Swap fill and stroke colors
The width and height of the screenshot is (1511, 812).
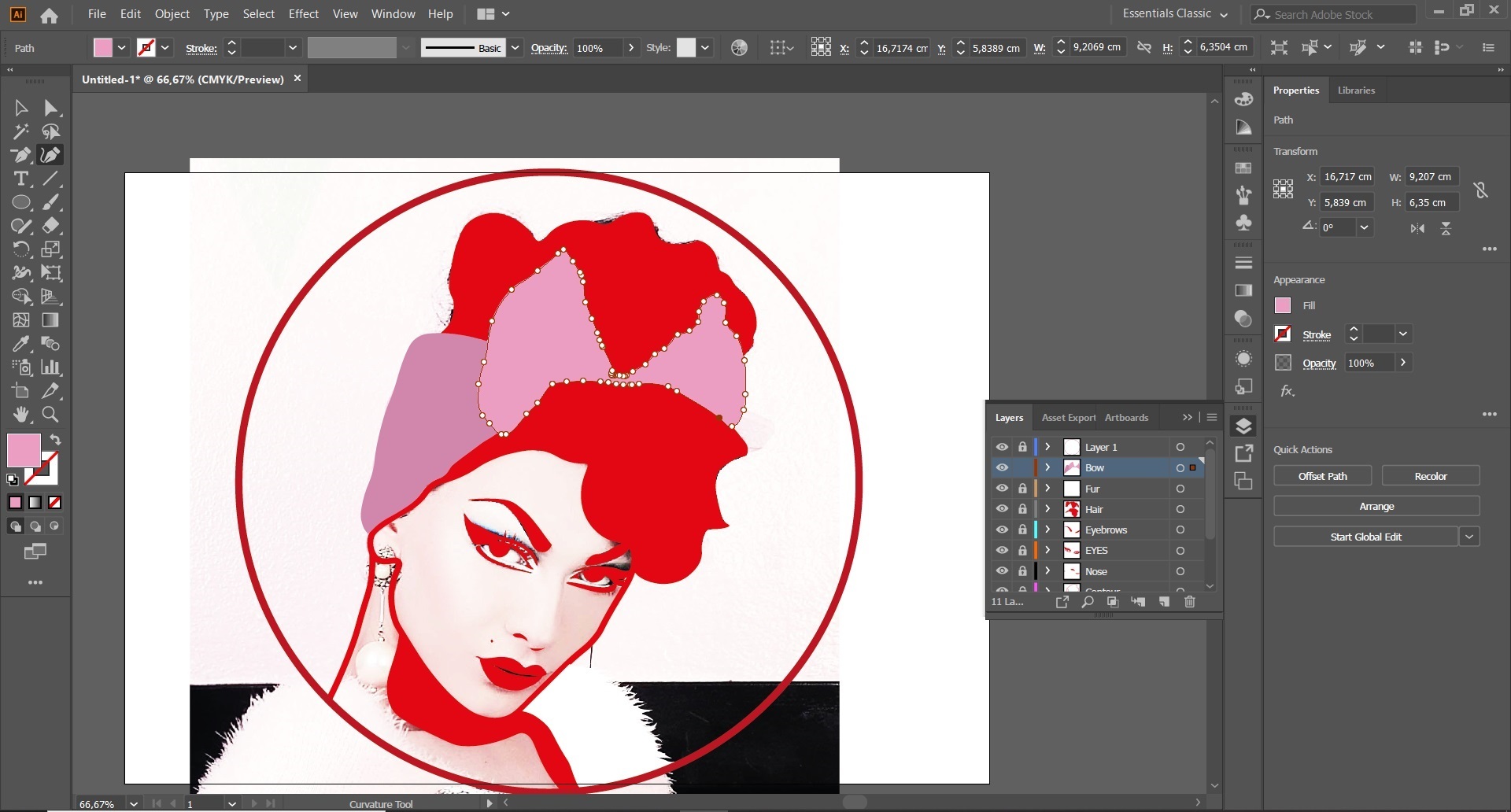point(55,439)
